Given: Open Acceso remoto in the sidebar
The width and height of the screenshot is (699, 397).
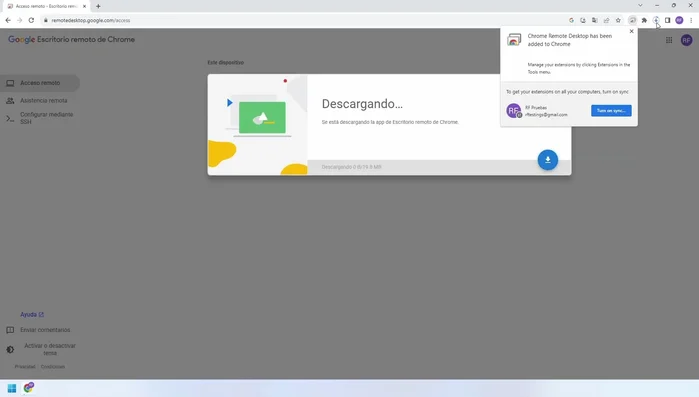Looking at the screenshot, I should click(x=40, y=83).
